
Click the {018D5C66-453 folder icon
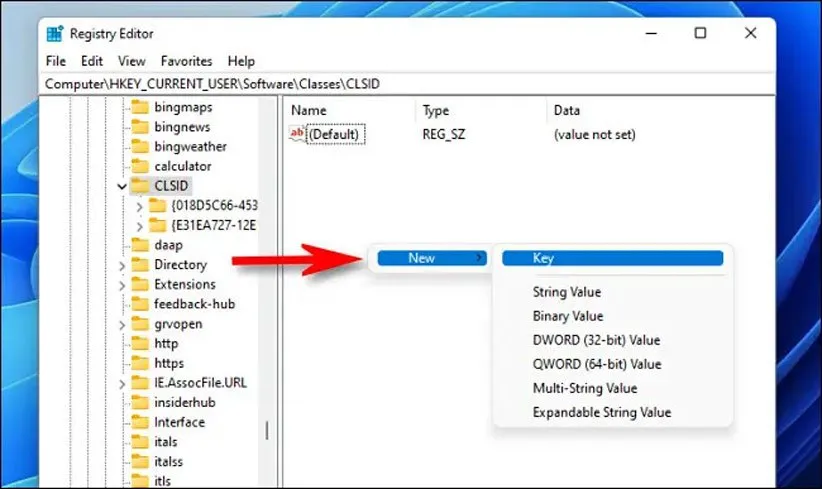coord(157,205)
